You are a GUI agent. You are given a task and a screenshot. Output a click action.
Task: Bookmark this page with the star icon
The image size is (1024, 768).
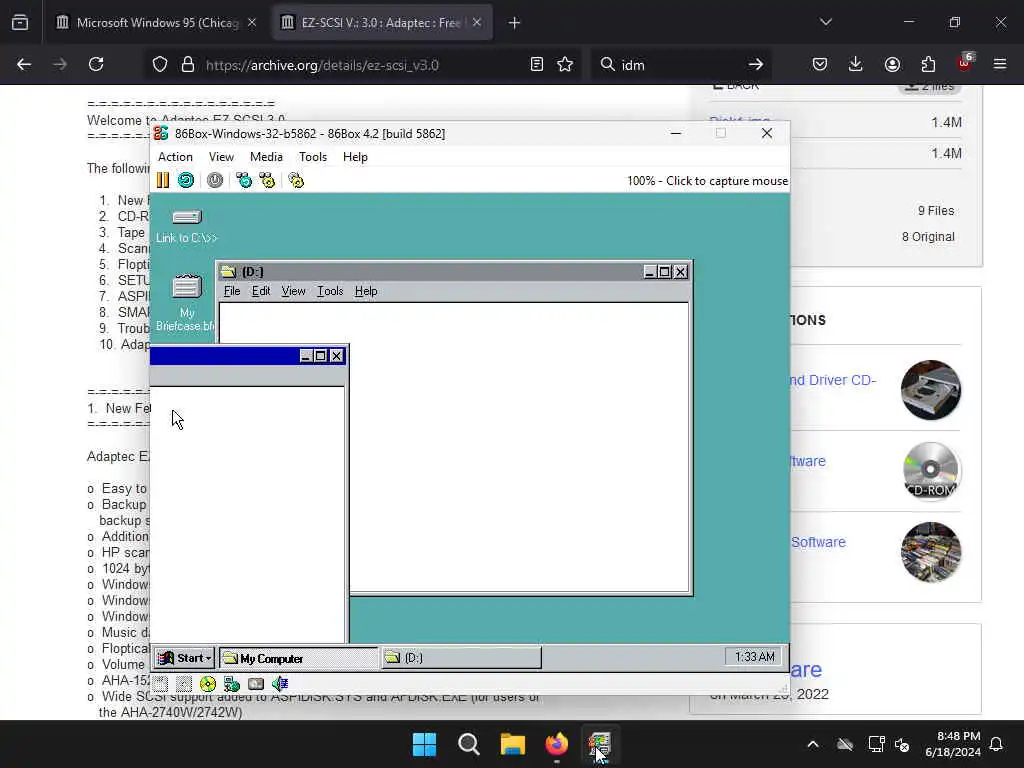(x=566, y=65)
